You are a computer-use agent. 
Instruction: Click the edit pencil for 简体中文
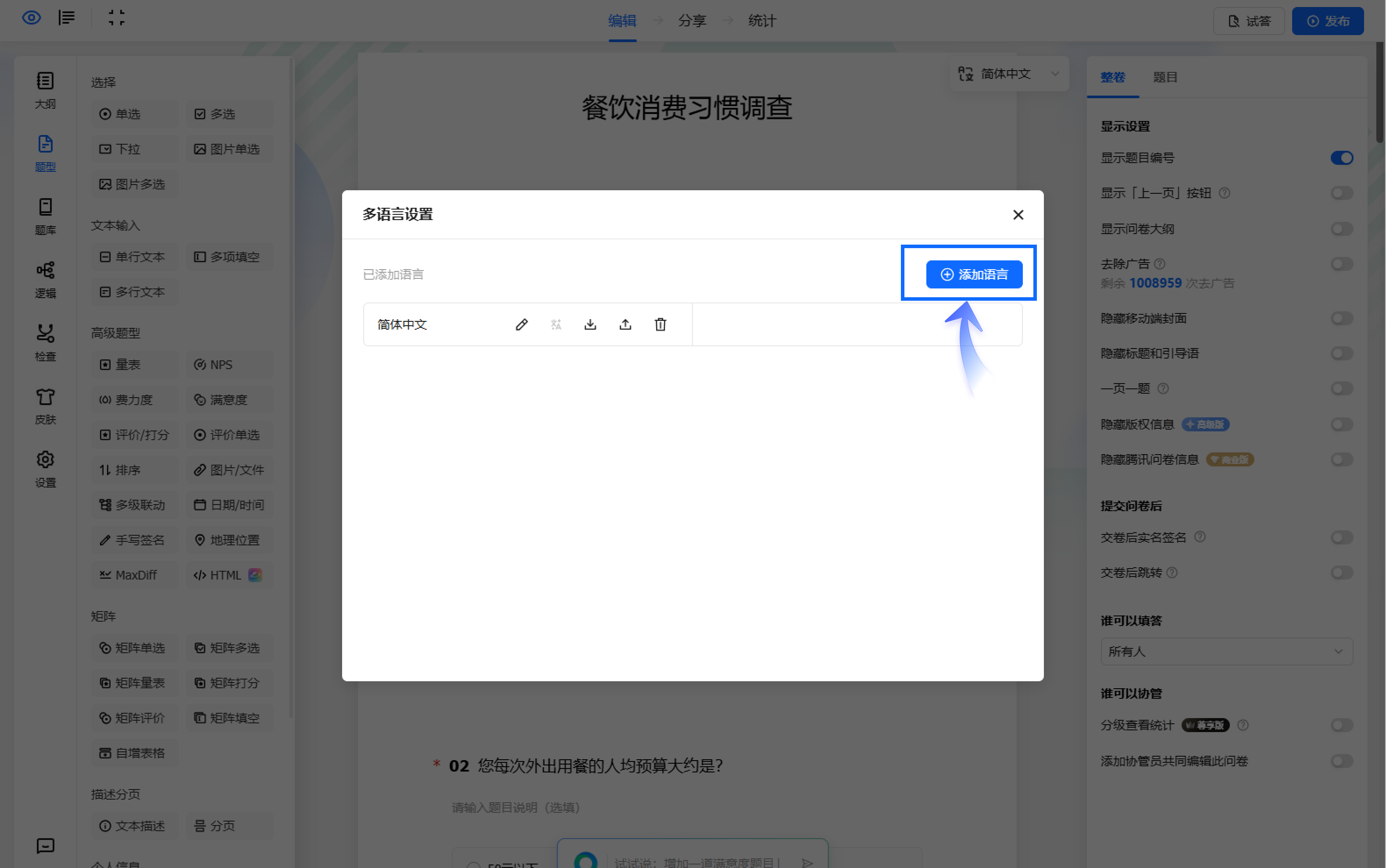[522, 324]
